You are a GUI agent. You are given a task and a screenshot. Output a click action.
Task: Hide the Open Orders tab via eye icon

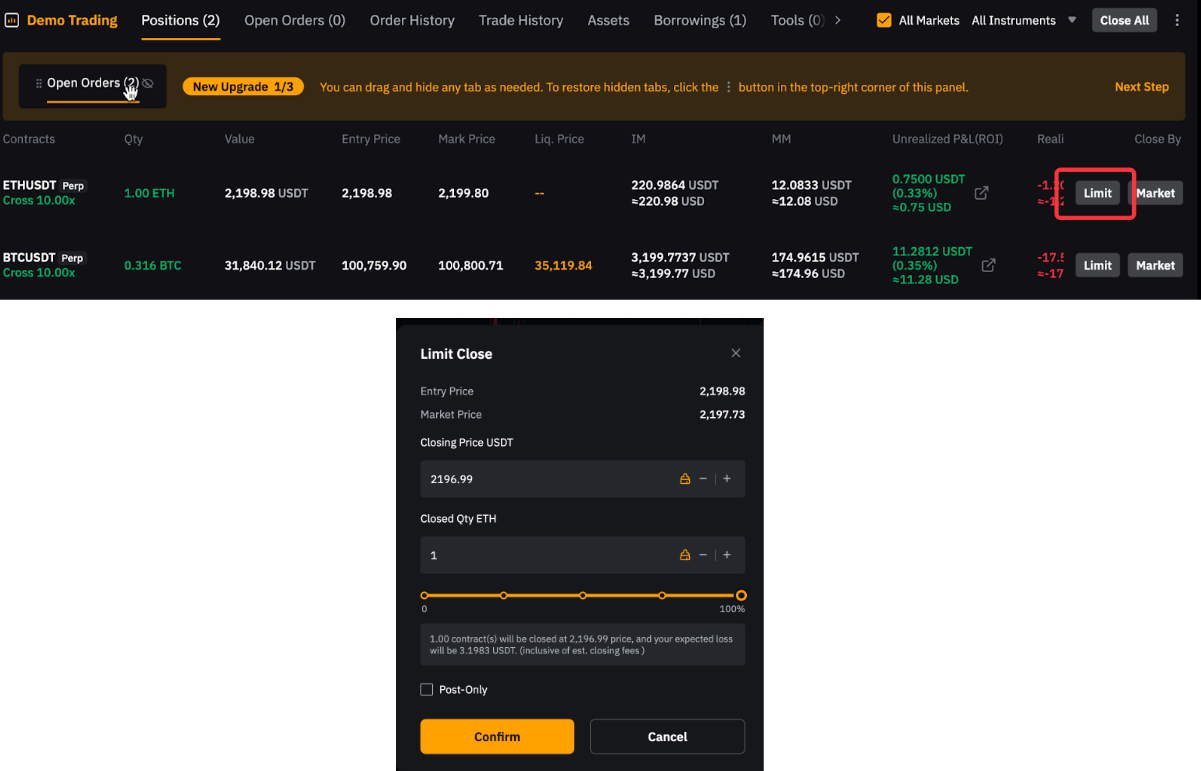[148, 83]
